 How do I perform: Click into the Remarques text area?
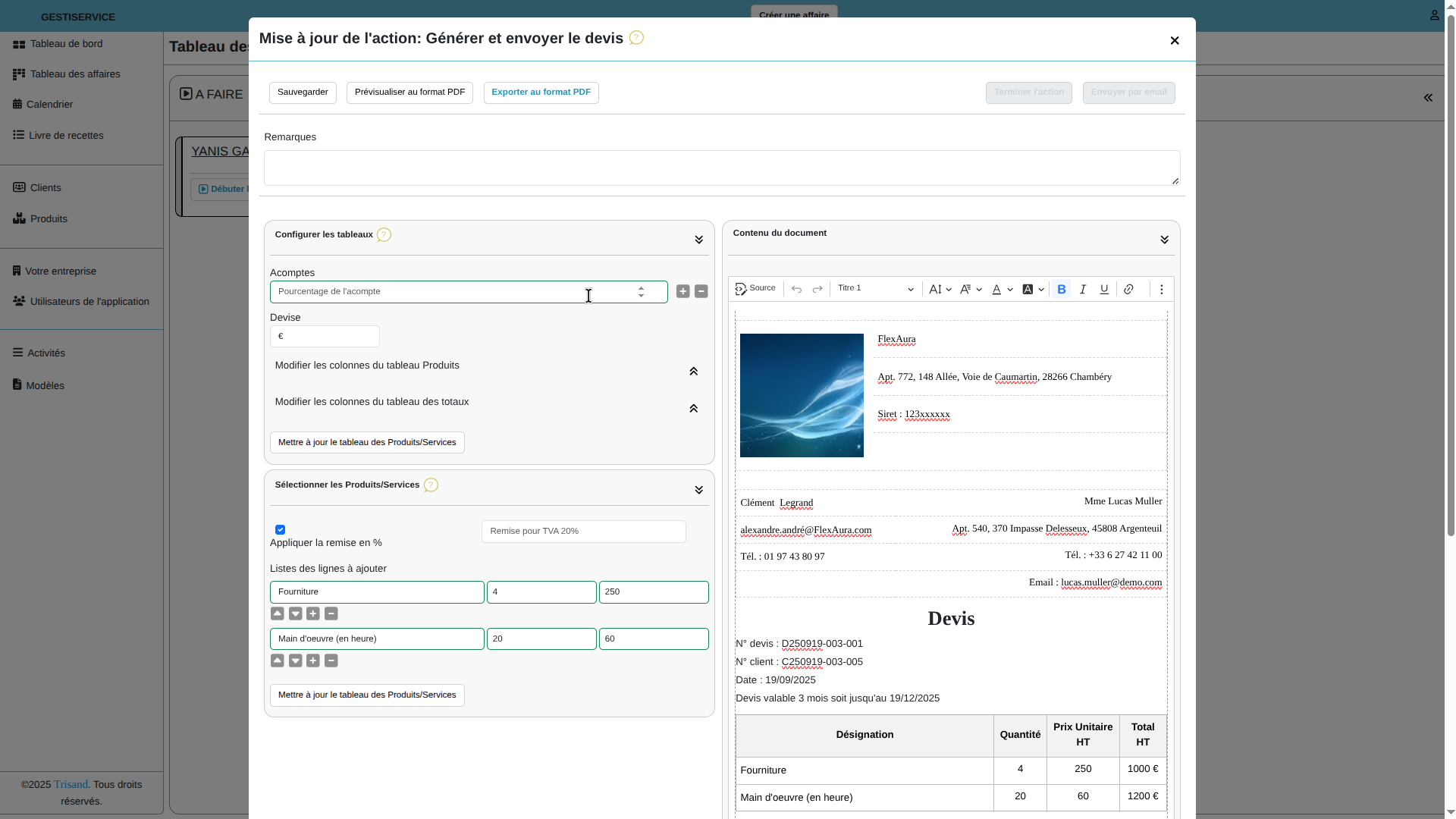click(721, 168)
